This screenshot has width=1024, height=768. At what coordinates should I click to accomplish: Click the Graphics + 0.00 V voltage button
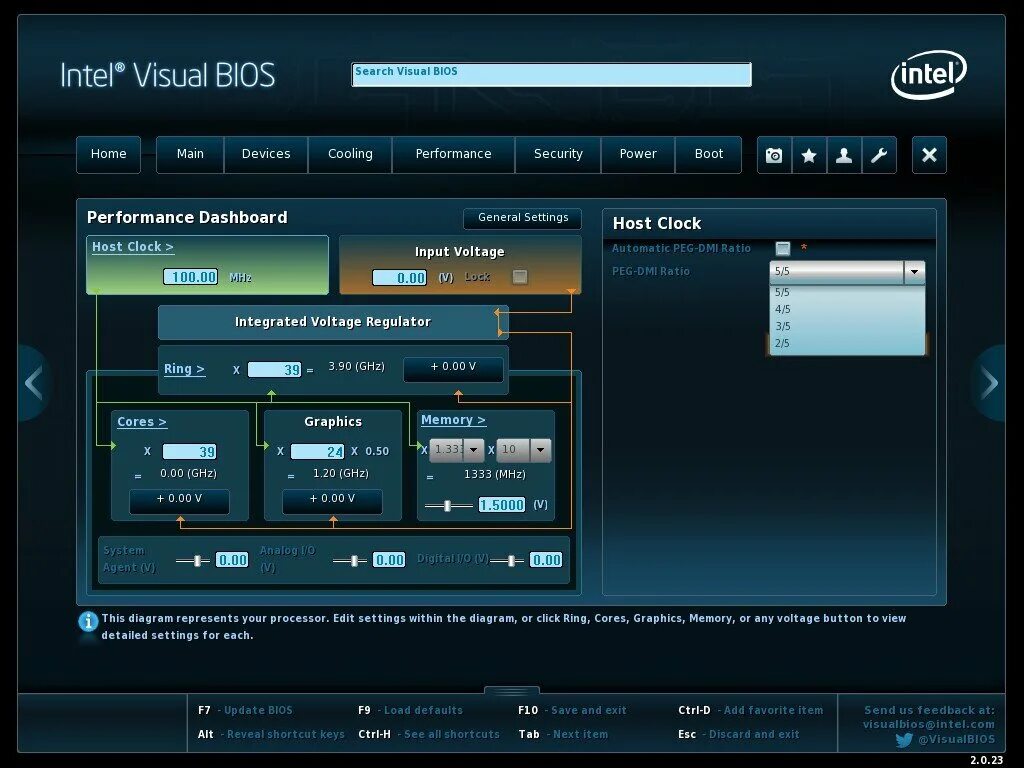coord(332,500)
